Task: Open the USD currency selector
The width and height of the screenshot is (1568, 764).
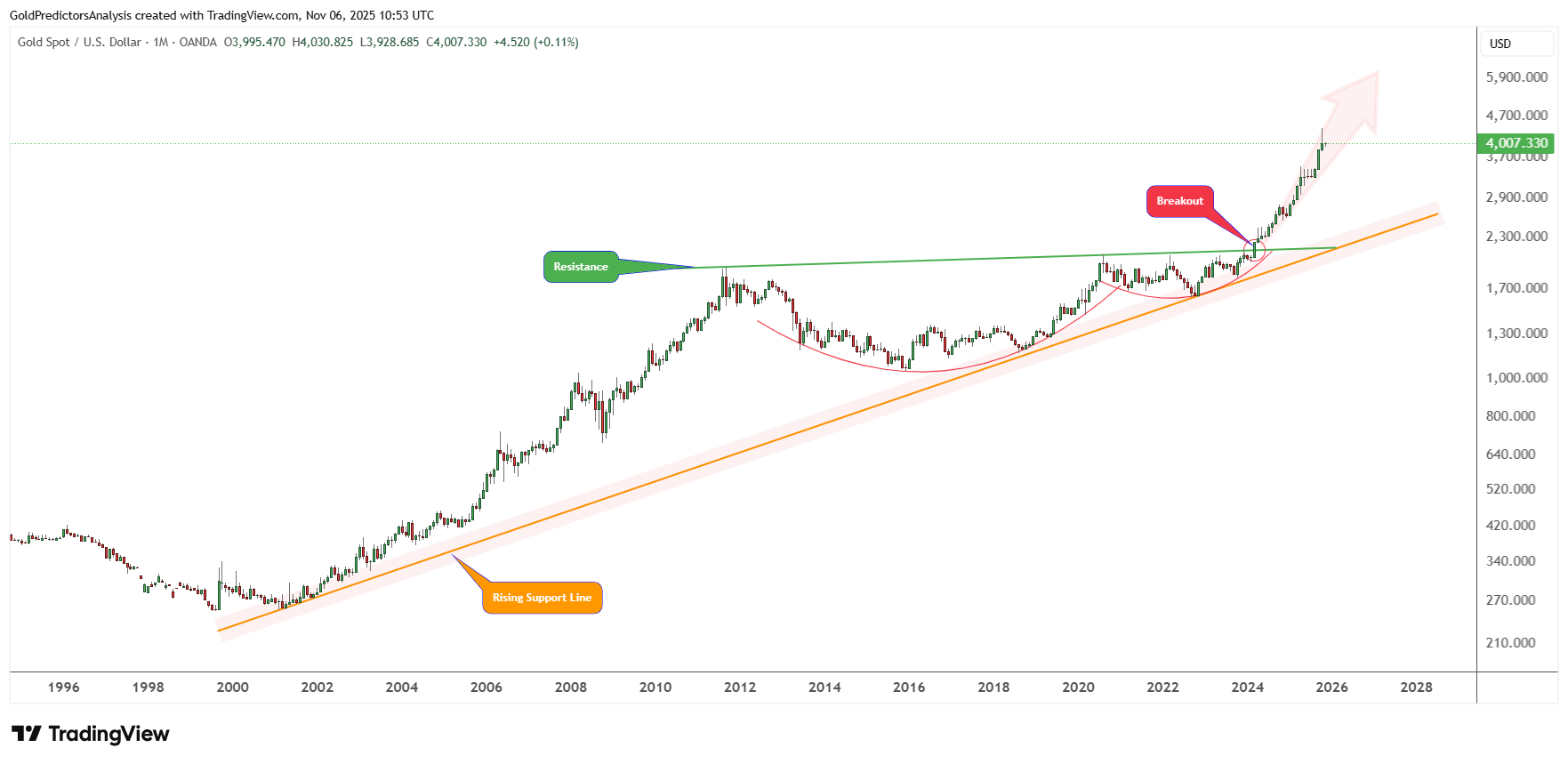Action: pos(1500,44)
